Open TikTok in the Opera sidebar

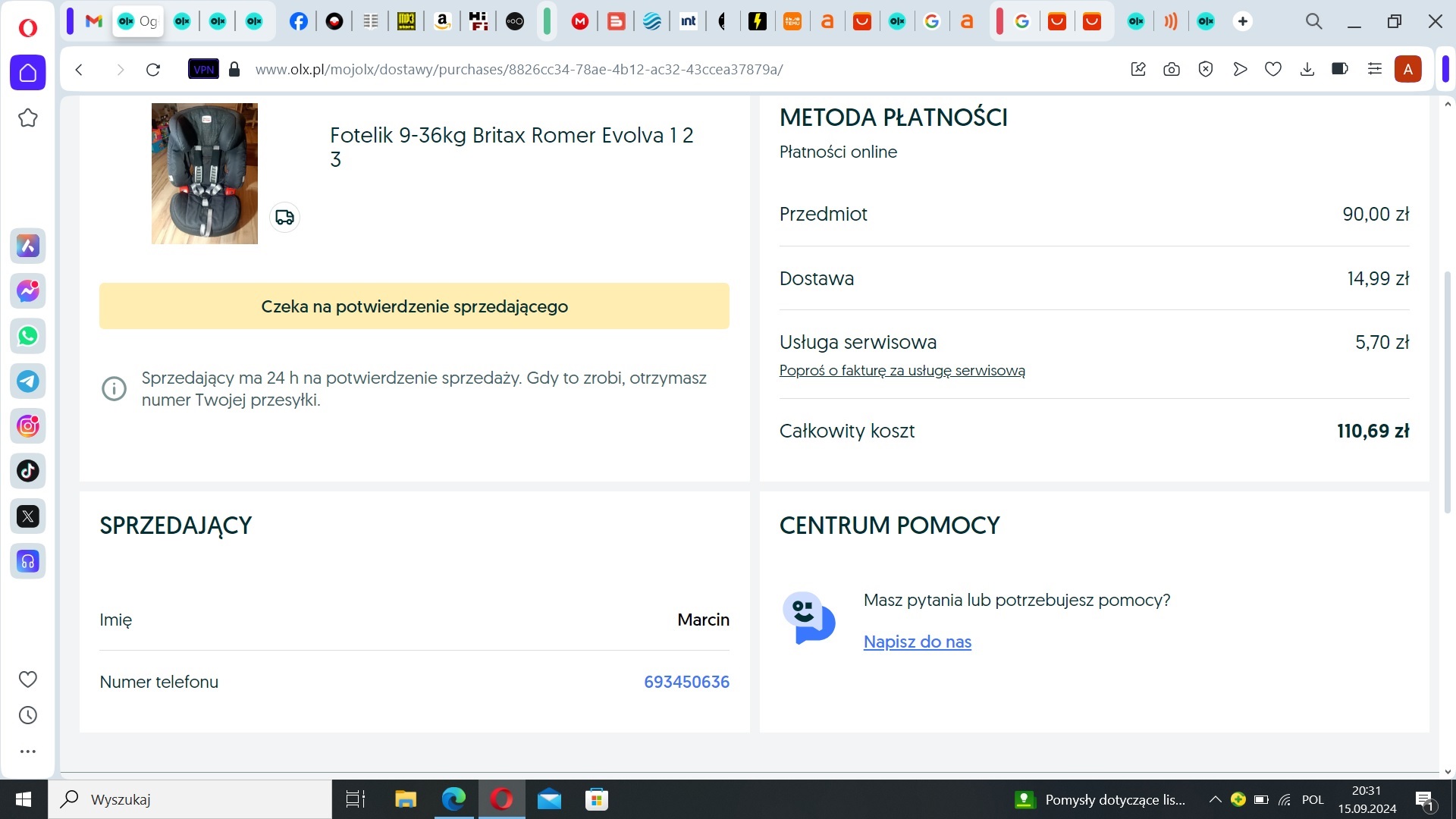[28, 471]
